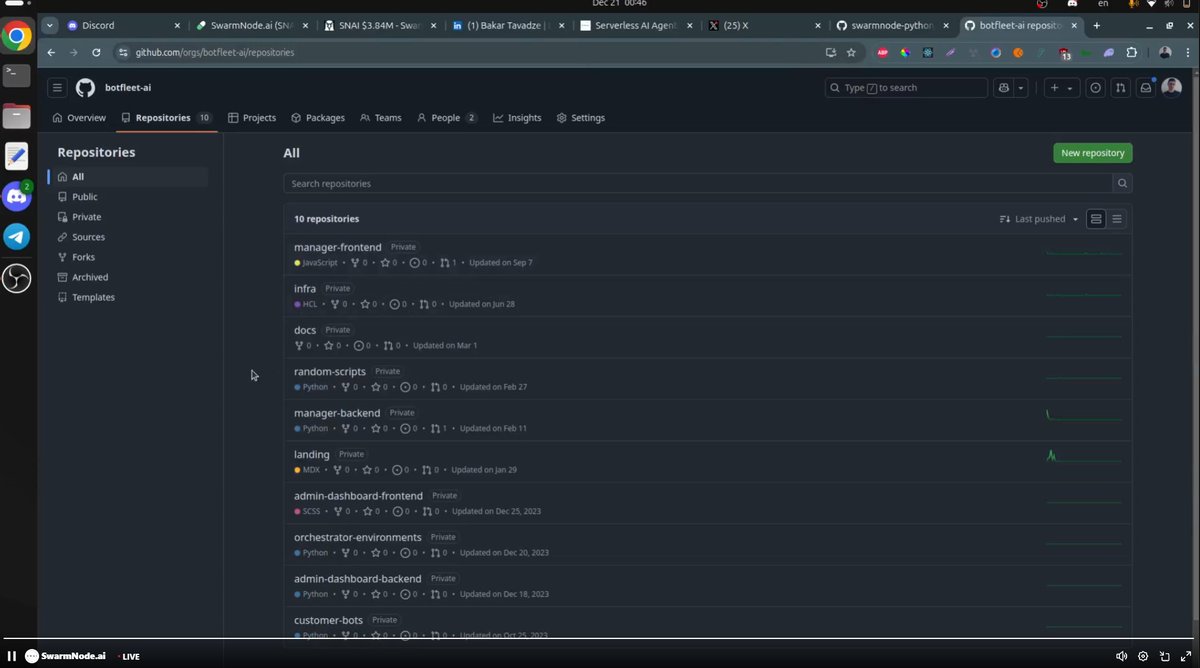Image resolution: width=1200 pixels, height=668 pixels.
Task: Pause the live stream playback
Action: [x=12, y=656]
